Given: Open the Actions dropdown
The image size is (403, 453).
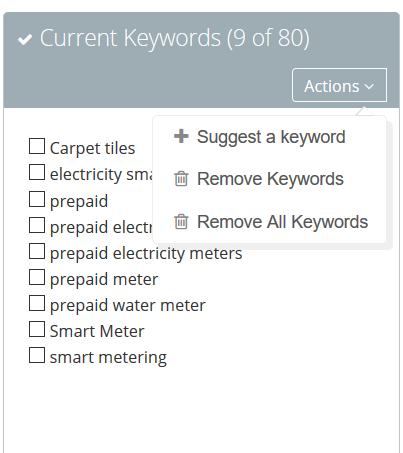Looking at the screenshot, I should pos(340,85).
